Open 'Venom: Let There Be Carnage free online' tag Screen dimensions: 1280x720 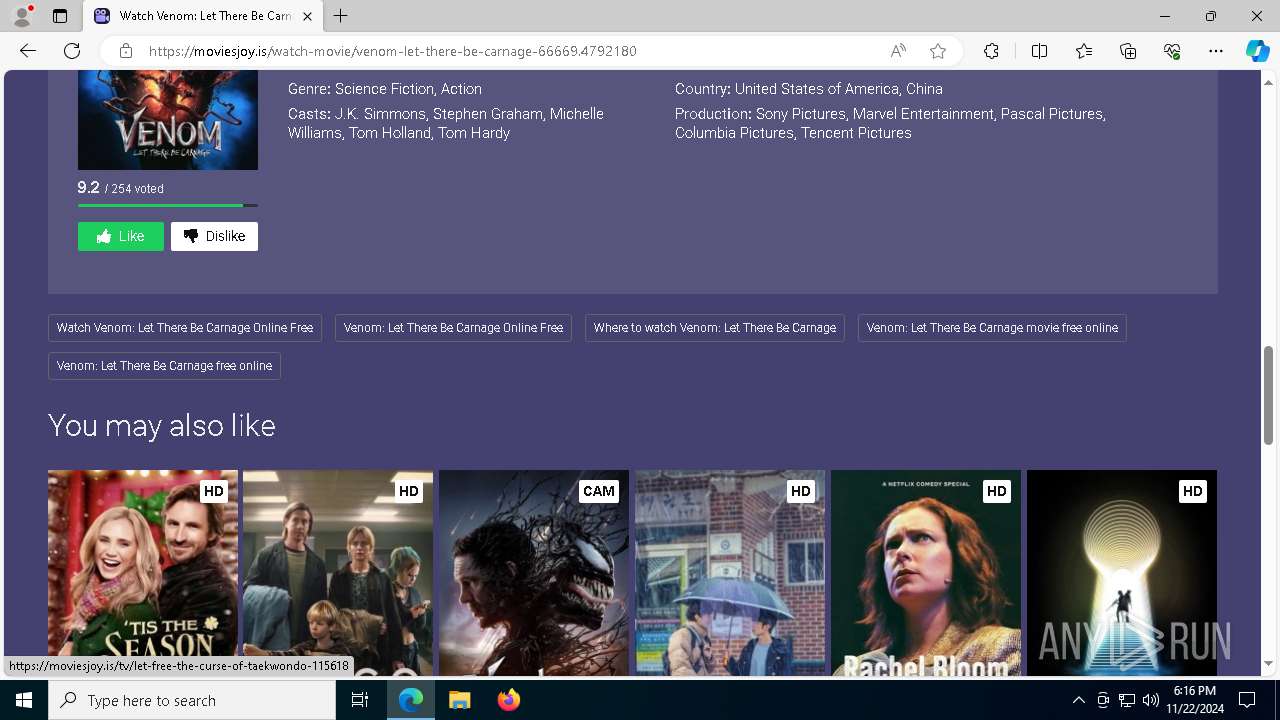(164, 366)
